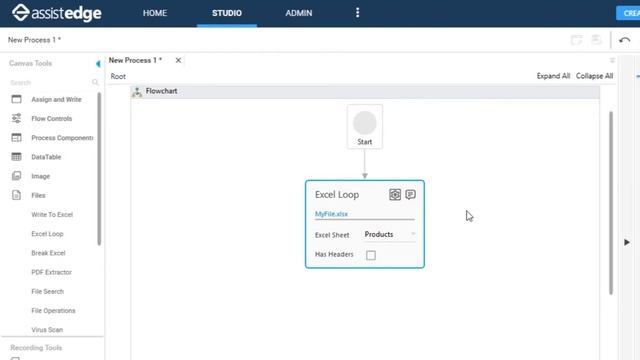This screenshot has width=640, height=360.
Task: Expand the Assign and Write category
Action: coord(56,99)
